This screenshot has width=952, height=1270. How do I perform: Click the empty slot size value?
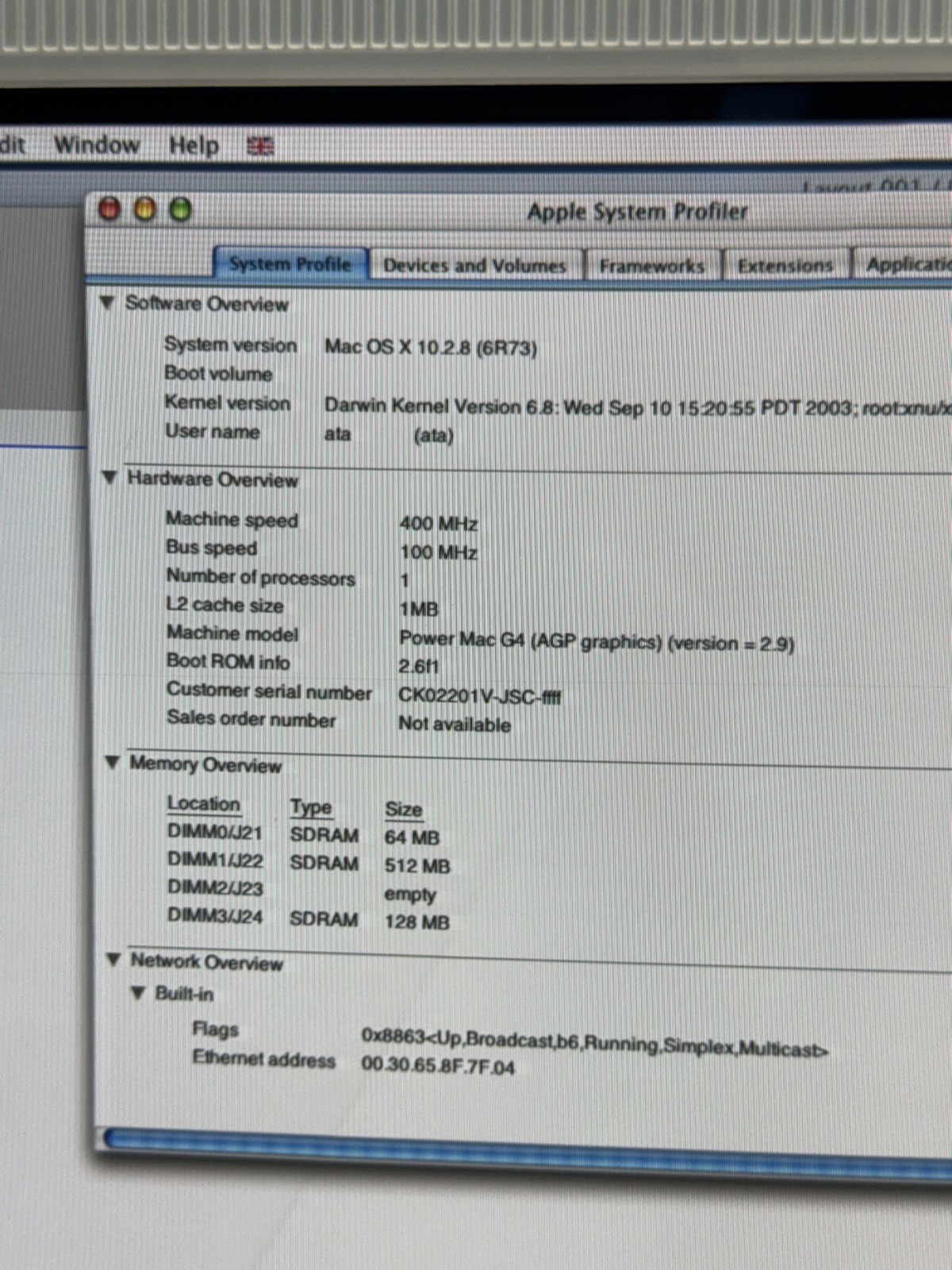410,895
